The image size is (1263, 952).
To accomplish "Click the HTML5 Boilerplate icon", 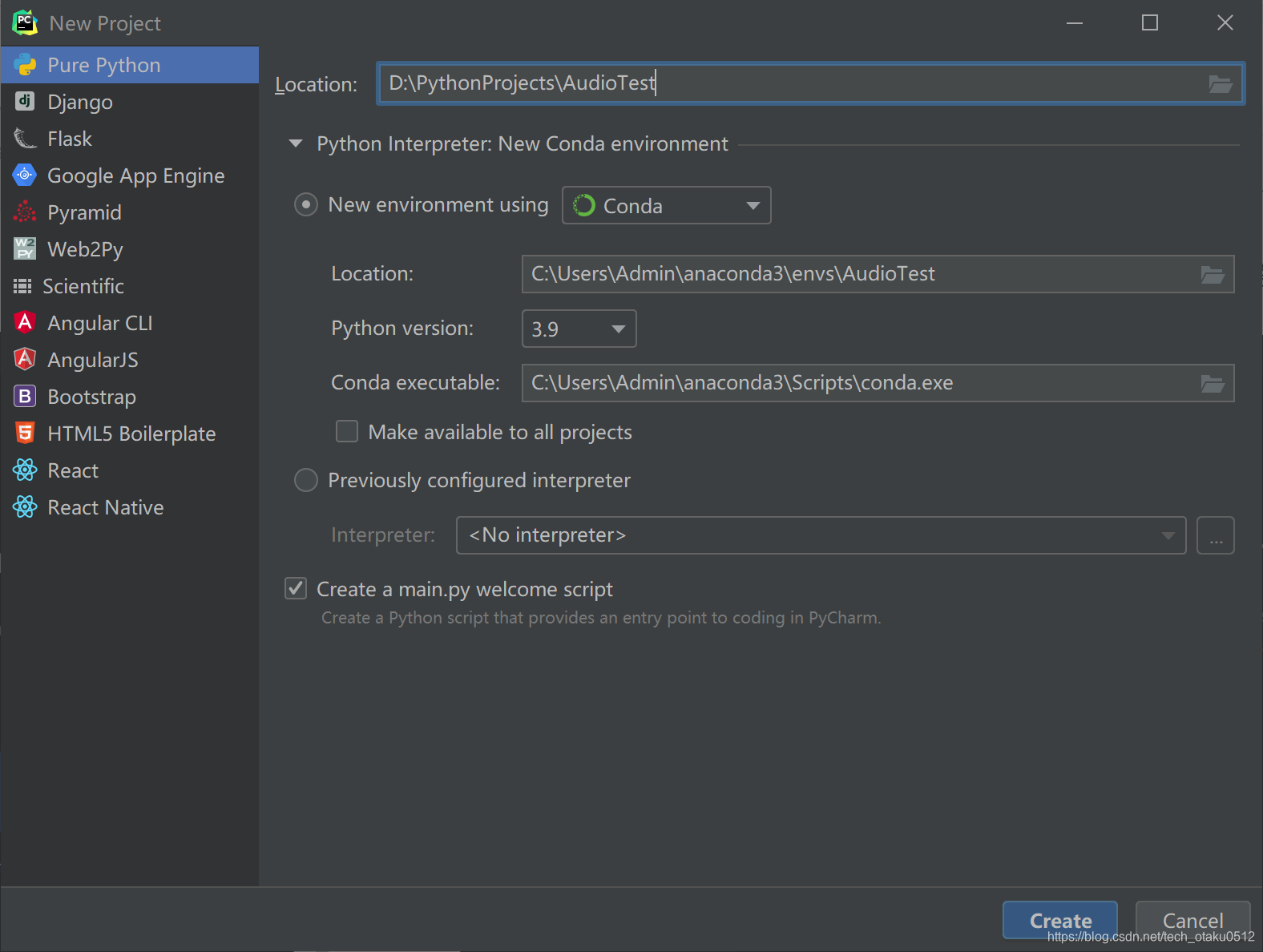I will pyautogui.click(x=25, y=433).
